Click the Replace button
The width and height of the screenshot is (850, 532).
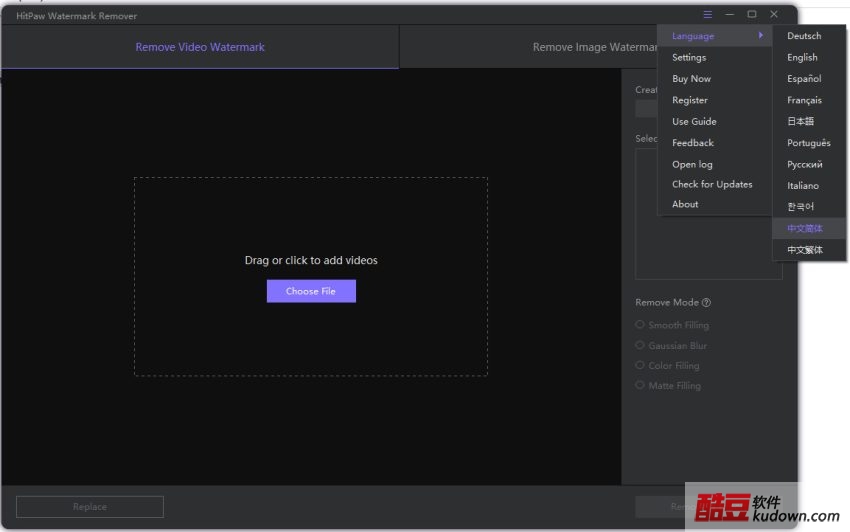90,507
